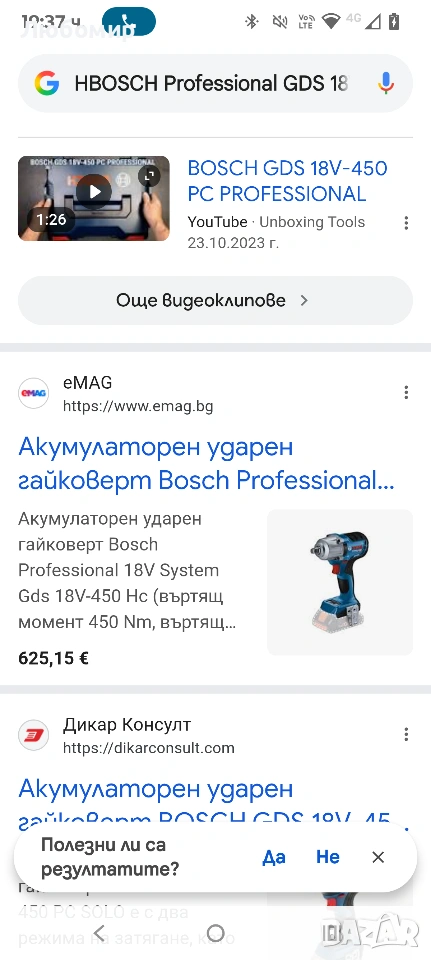Click Още видеоклипове button
Screen dimensions: 431x960
coord(216,301)
